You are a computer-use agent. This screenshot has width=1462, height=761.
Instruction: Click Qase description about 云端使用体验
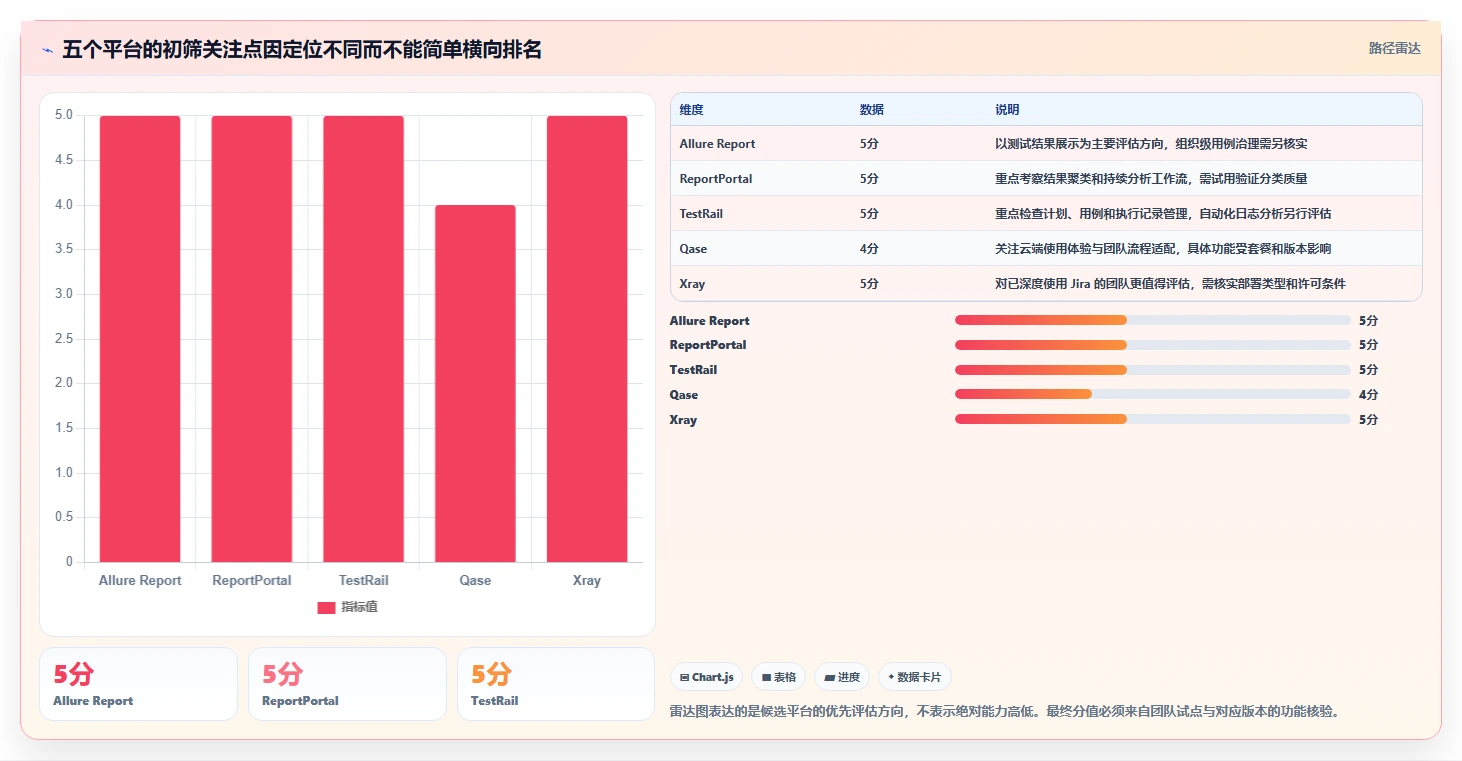click(1163, 249)
